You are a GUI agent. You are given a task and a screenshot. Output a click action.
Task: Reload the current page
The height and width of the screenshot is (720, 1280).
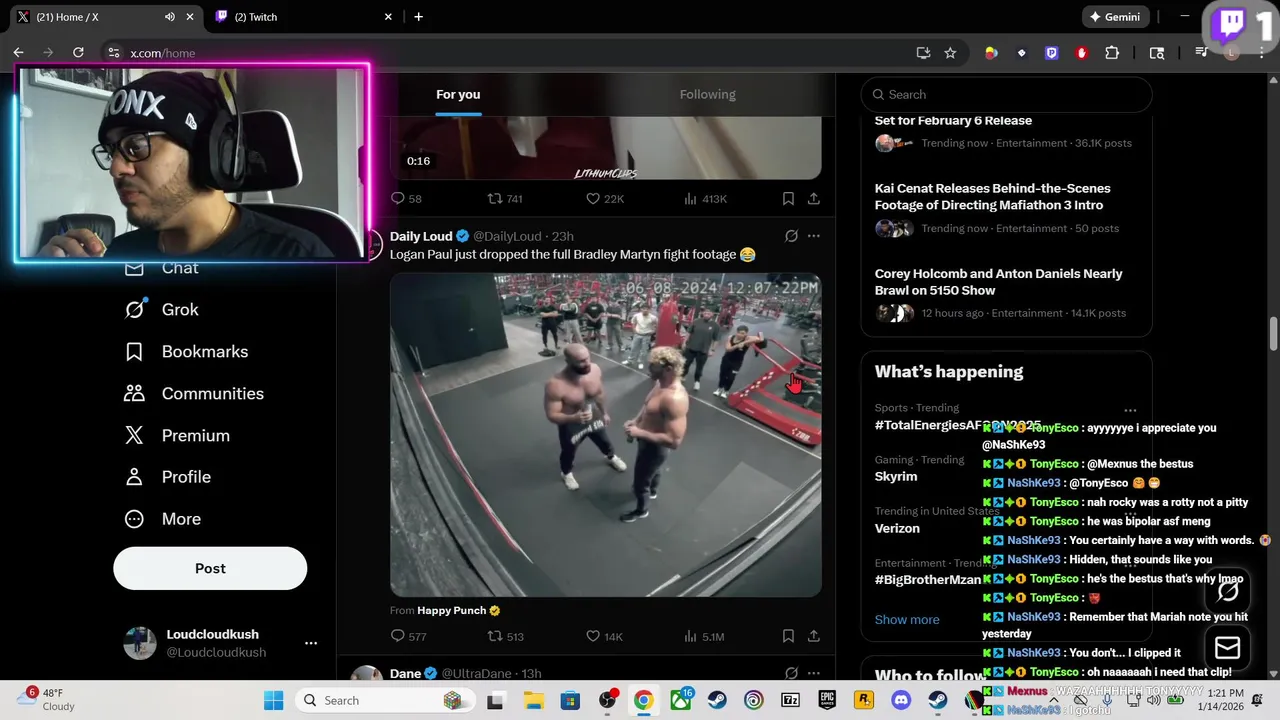tap(78, 53)
